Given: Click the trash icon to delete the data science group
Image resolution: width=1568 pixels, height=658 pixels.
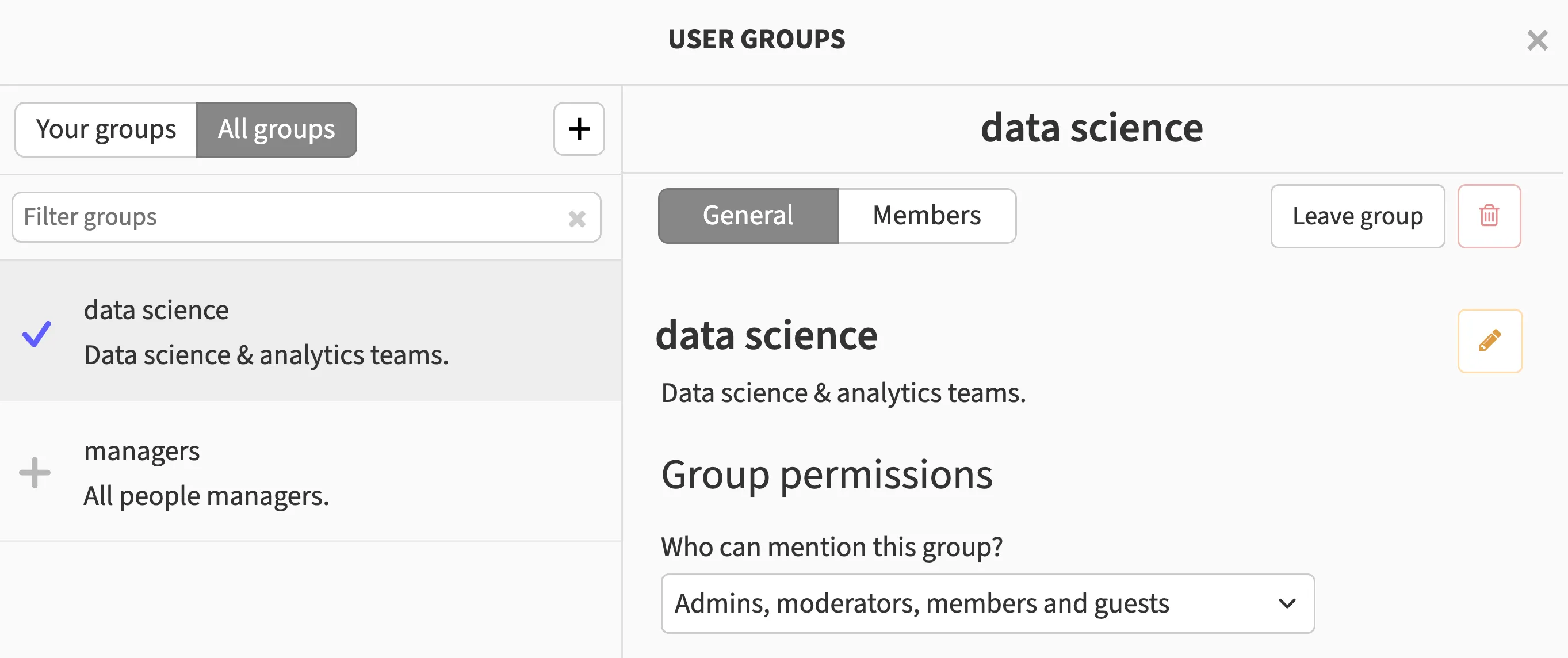Looking at the screenshot, I should [1488, 216].
